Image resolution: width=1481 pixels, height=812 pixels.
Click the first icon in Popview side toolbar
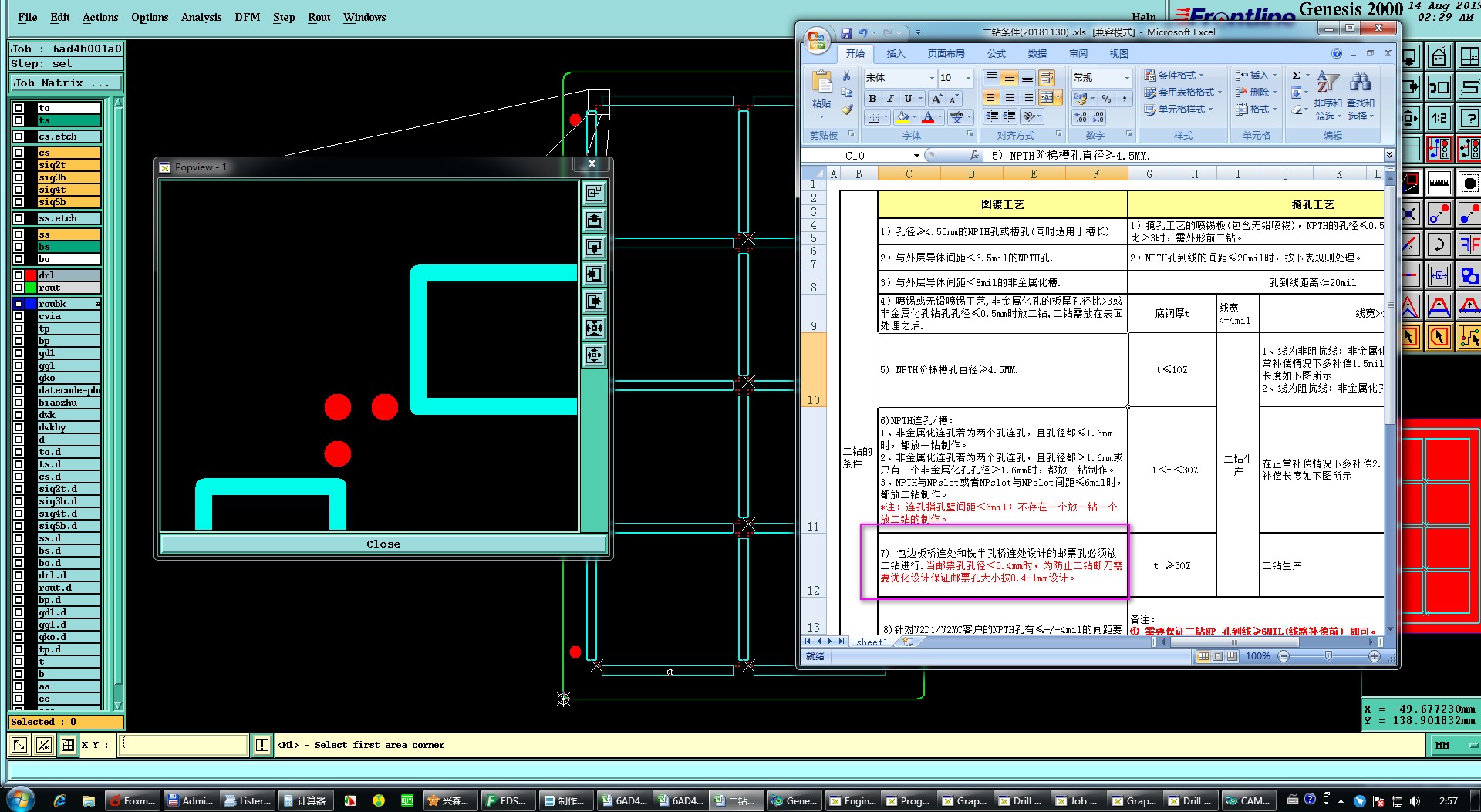coord(594,193)
